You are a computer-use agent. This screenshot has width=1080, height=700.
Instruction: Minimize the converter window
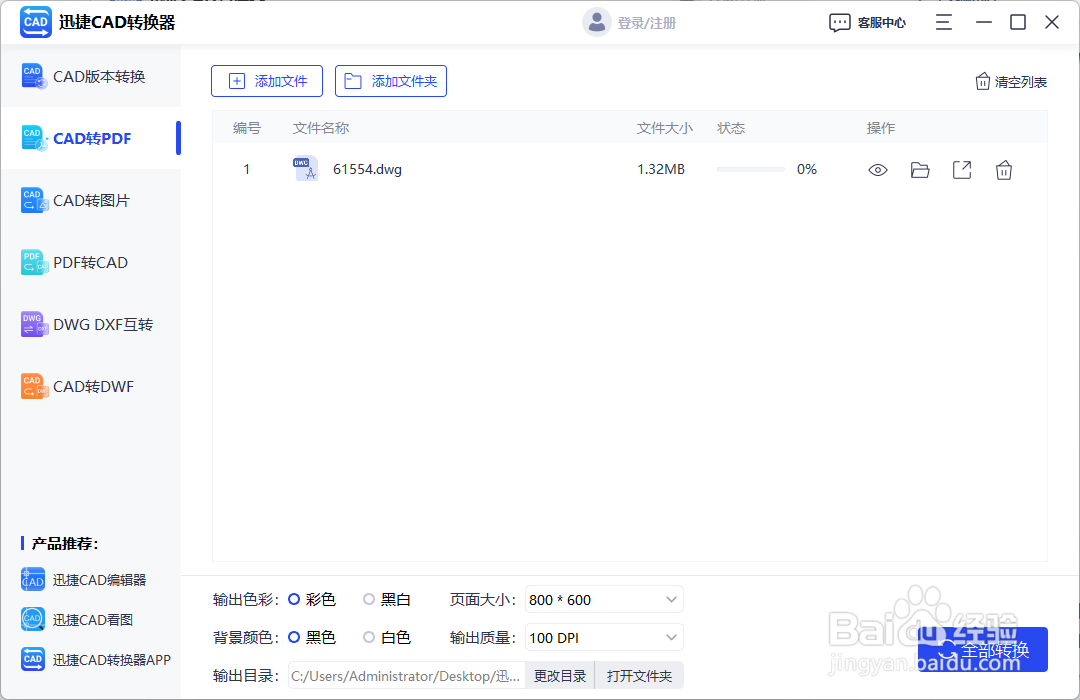984,23
